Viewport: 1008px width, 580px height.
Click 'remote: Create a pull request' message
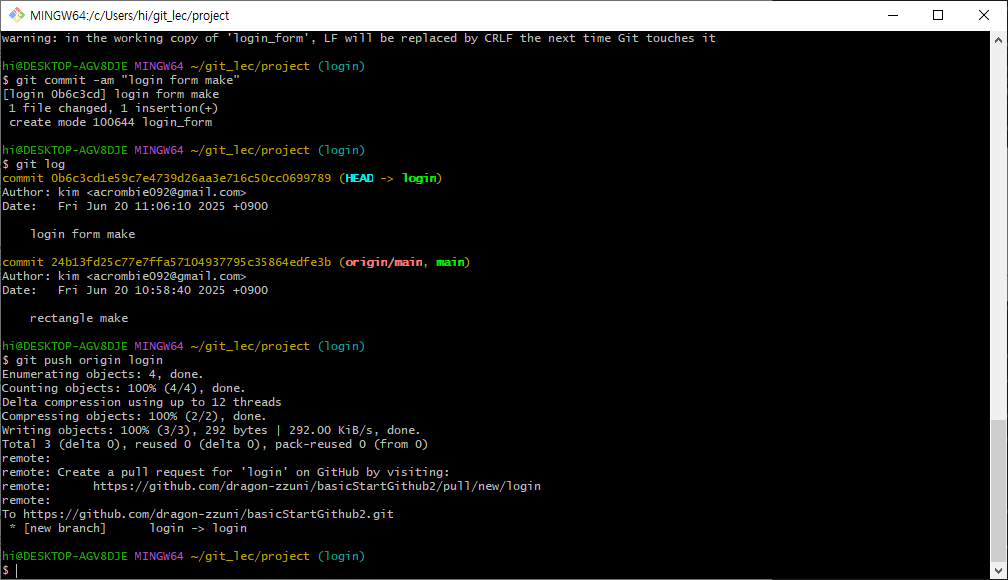point(226,472)
